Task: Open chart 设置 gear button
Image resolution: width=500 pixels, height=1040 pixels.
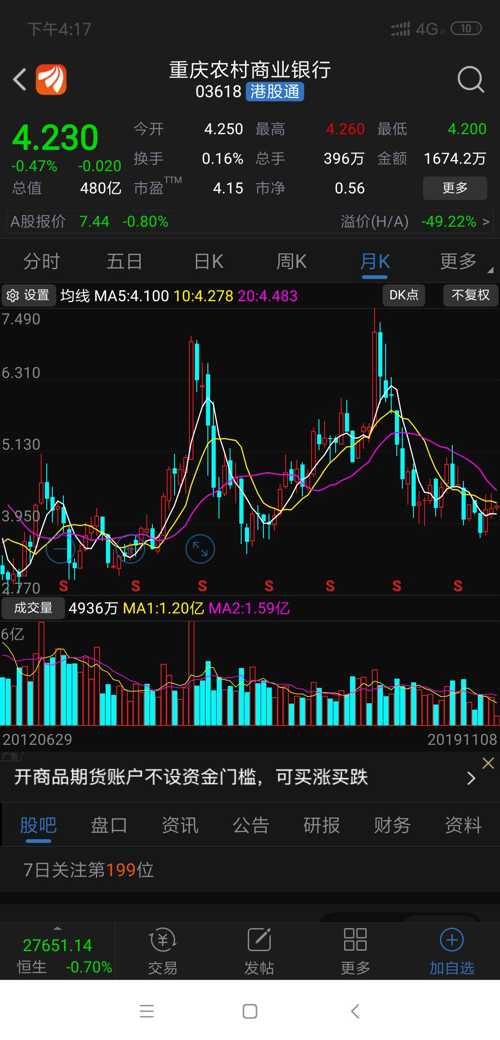Action: tap(29, 295)
